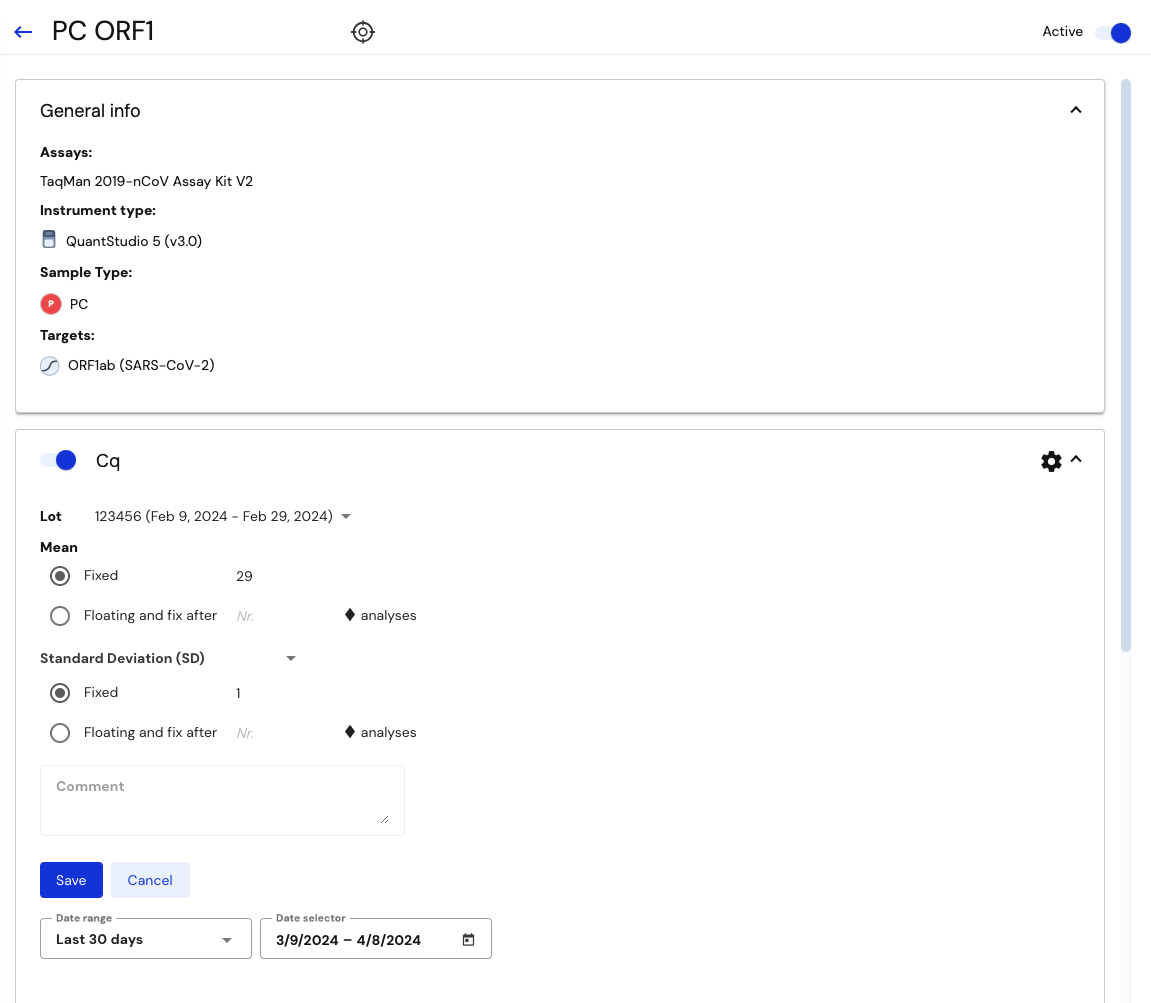
Task: Open the calendar icon in Date selector
Action: 468,940
